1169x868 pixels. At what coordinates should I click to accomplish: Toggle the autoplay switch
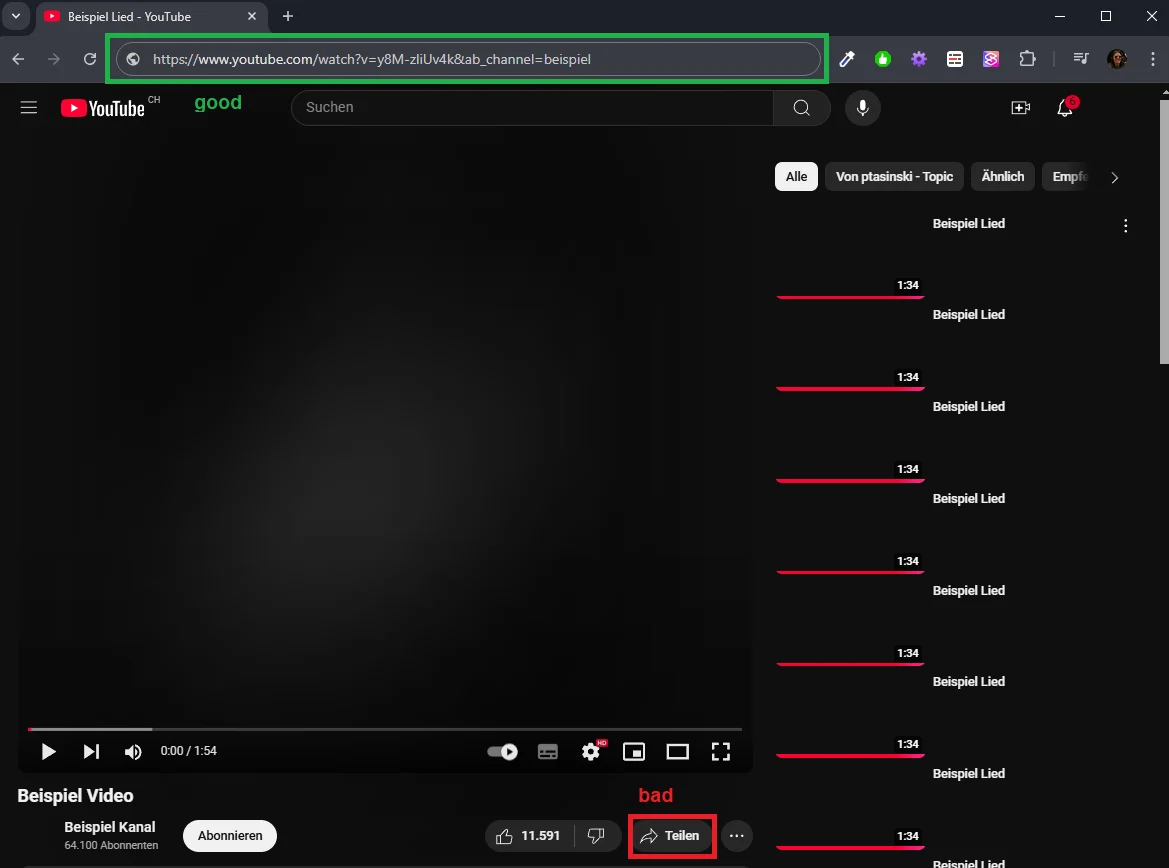tap(502, 752)
